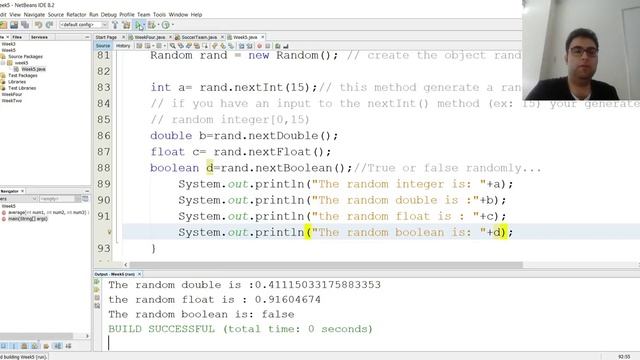Click the Open Project icon

pos(14,25)
